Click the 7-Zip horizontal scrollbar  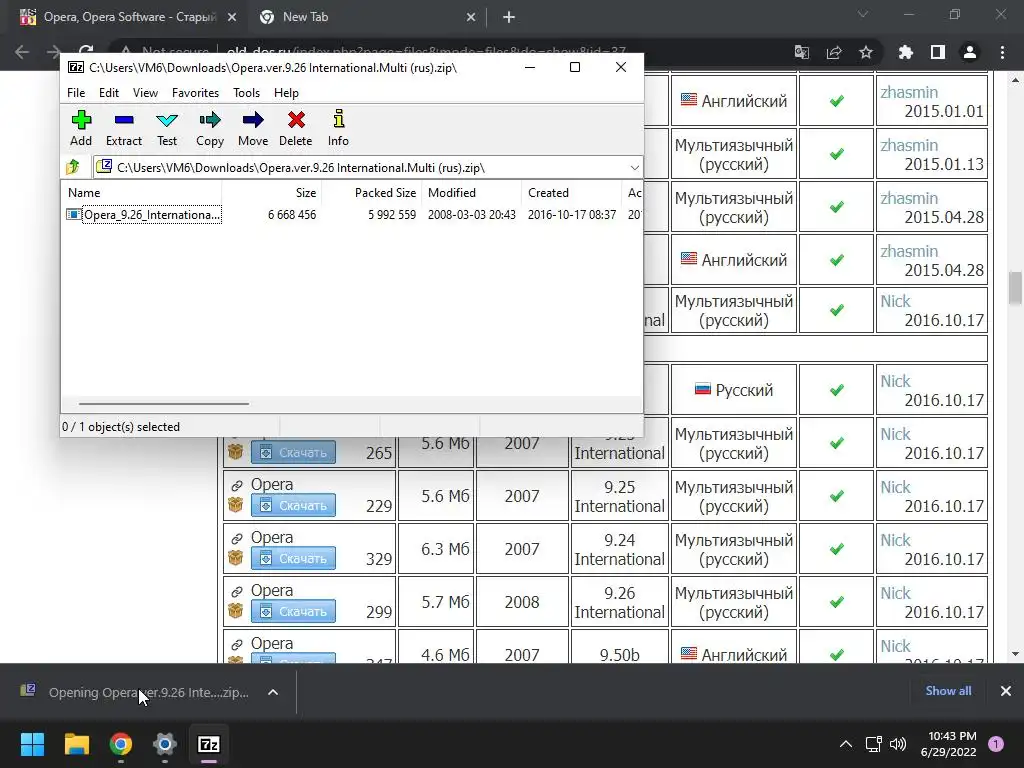164,404
